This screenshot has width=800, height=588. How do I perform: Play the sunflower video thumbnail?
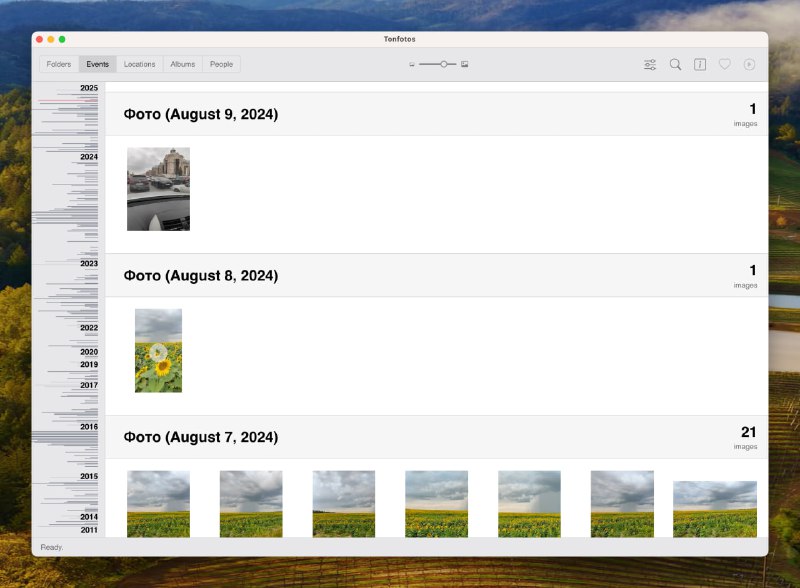pos(158,351)
